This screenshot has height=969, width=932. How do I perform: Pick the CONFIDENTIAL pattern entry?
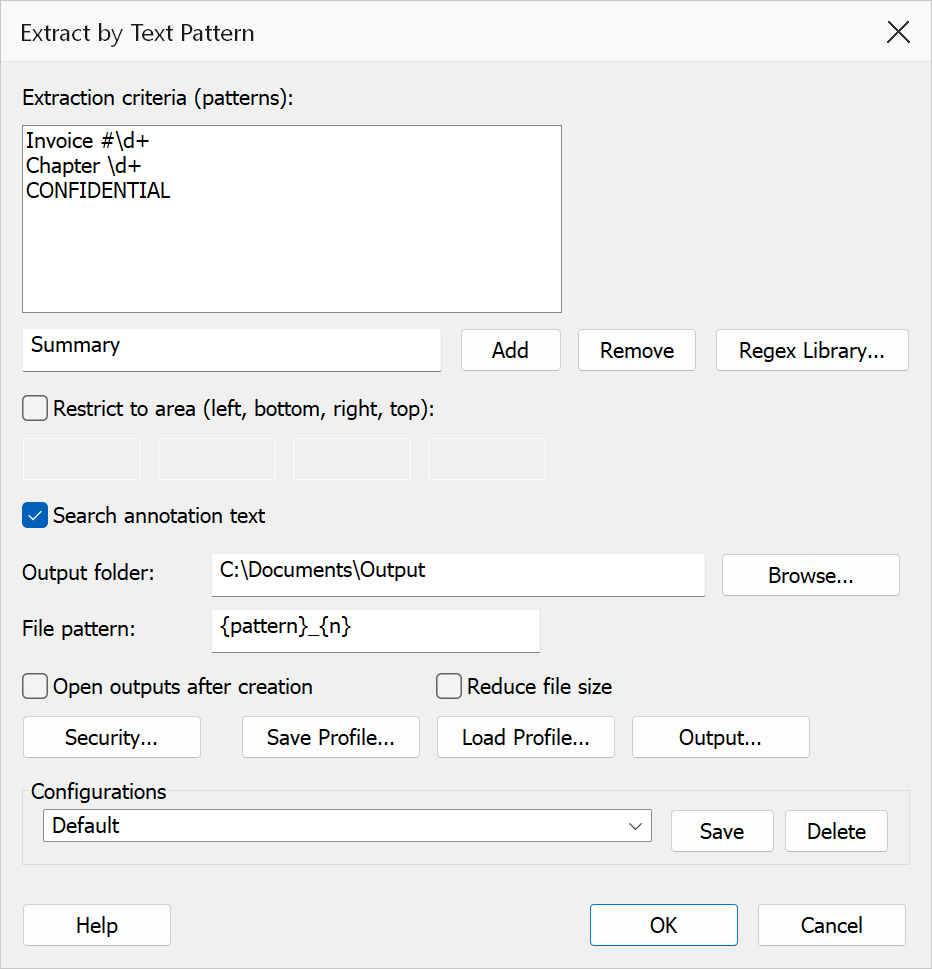98,190
